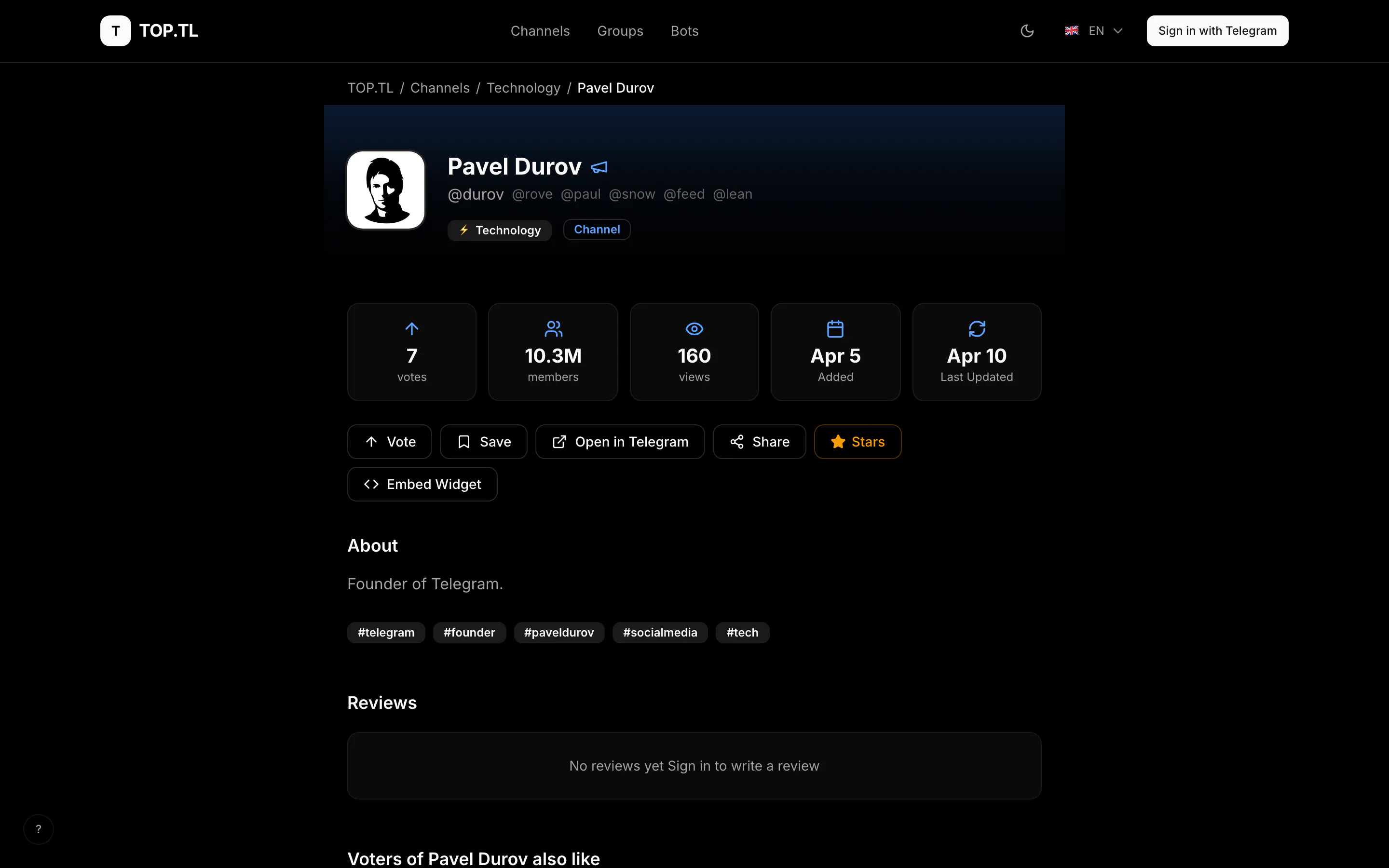Click the #founder tag
This screenshot has width=1389, height=868.
point(469,633)
